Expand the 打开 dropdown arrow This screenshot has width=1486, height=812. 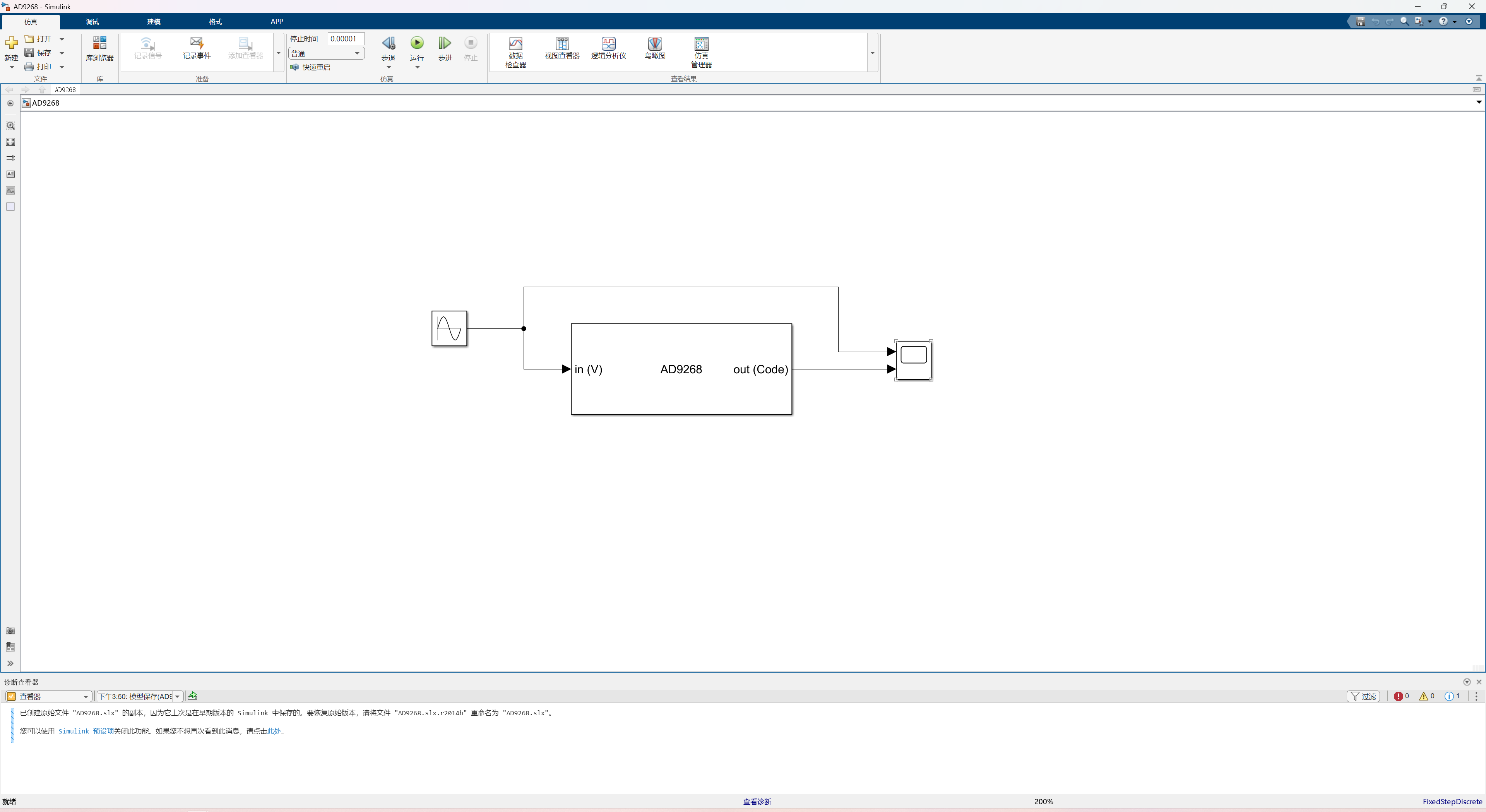62,39
